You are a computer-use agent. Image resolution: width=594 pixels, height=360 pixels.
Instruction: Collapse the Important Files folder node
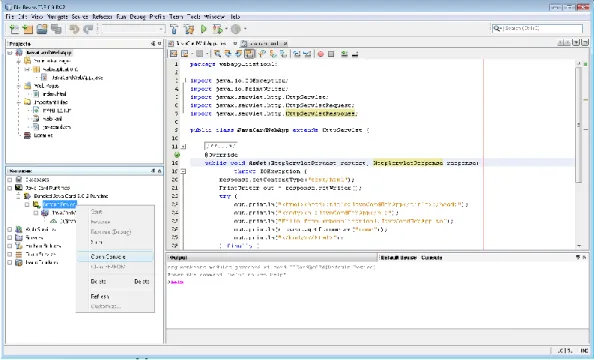tap(19, 102)
